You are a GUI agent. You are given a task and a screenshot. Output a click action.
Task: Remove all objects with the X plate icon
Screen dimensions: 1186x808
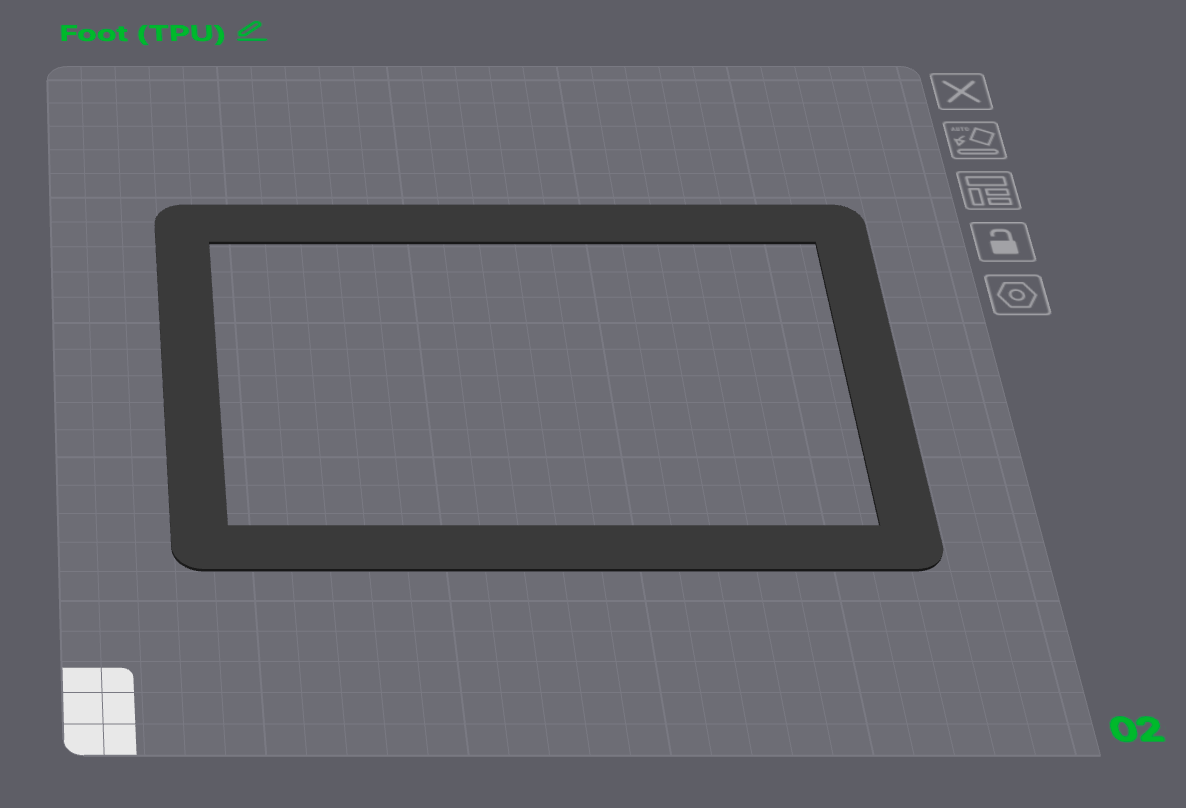click(x=961, y=92)
